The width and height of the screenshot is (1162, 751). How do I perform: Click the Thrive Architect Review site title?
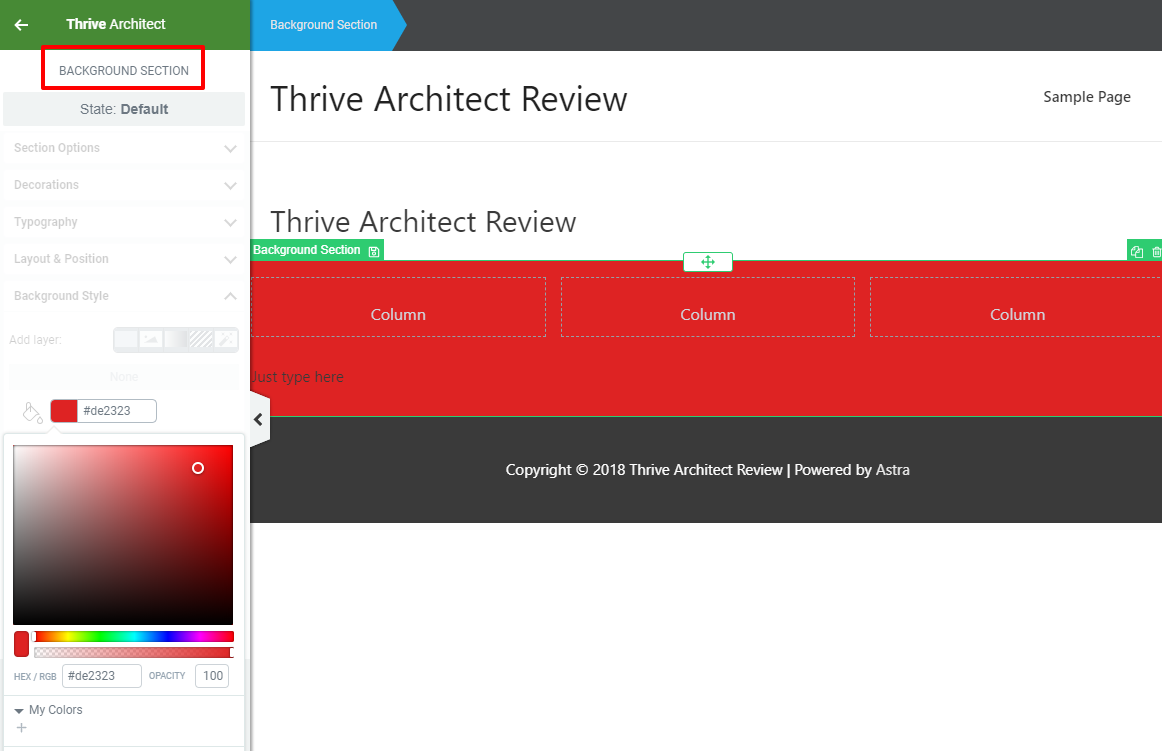point(448,99)
